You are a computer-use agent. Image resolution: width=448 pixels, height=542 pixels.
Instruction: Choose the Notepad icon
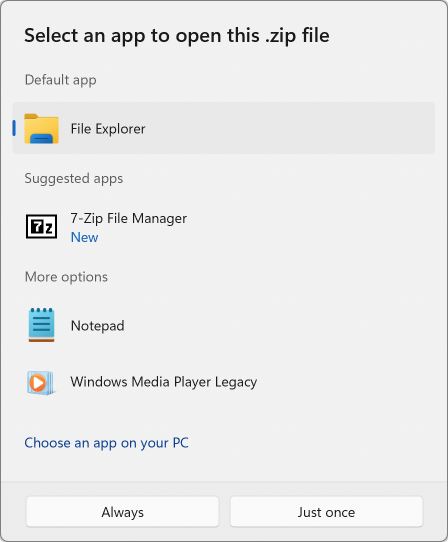[41, 325]
